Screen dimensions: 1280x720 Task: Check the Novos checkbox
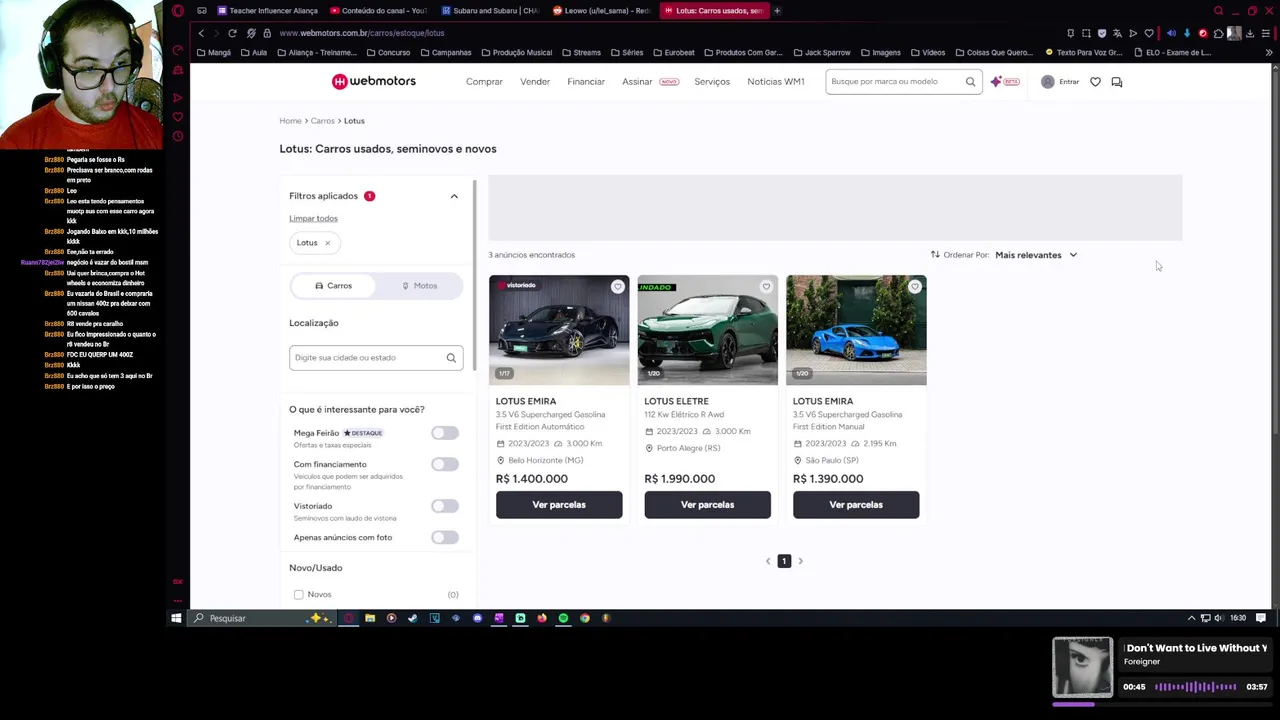click(x=298, y=595)
